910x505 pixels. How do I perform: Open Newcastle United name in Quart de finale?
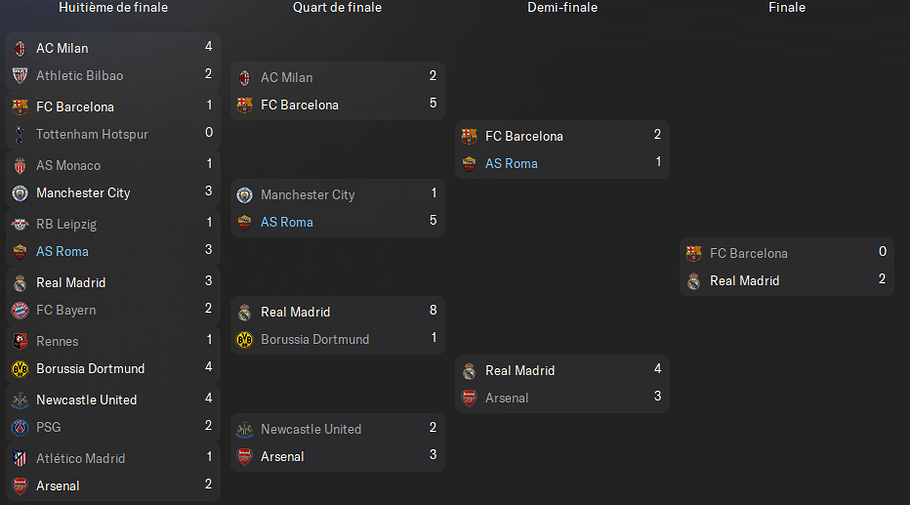311,430
